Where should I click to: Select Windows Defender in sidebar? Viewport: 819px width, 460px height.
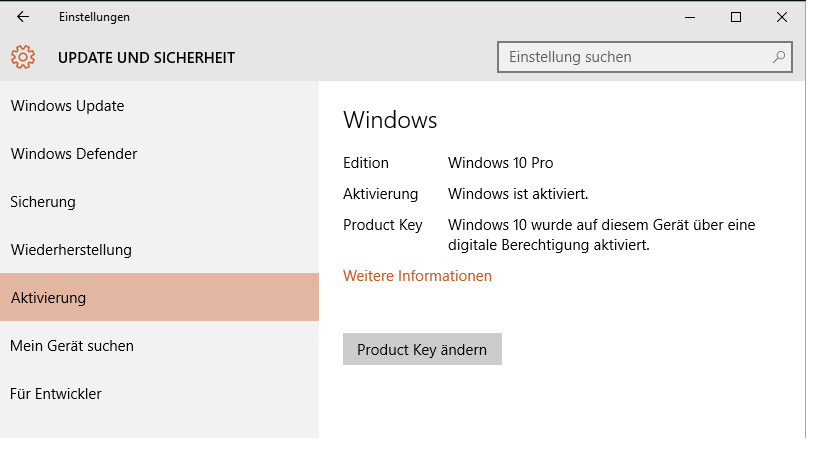(x=74, y=154)
